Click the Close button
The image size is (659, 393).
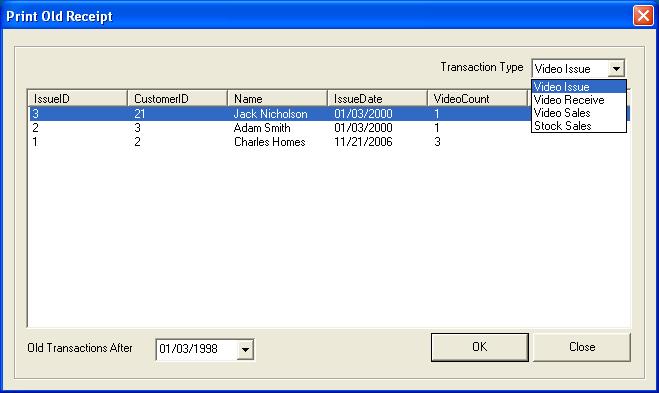pos(582,347)
